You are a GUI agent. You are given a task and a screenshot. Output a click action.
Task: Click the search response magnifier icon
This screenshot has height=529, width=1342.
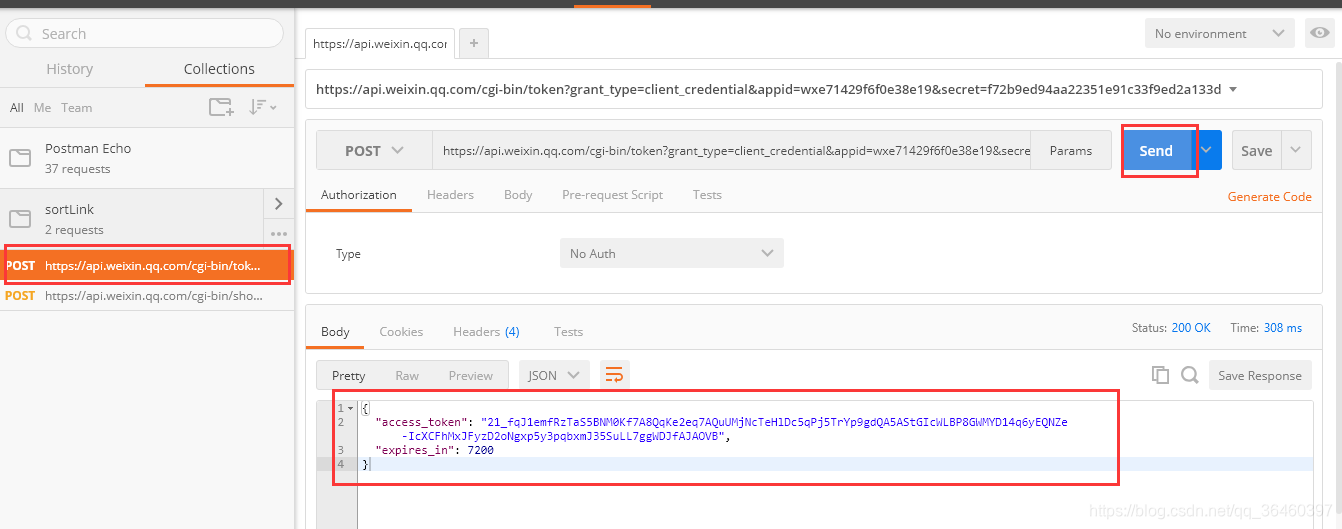[1189, 375]
